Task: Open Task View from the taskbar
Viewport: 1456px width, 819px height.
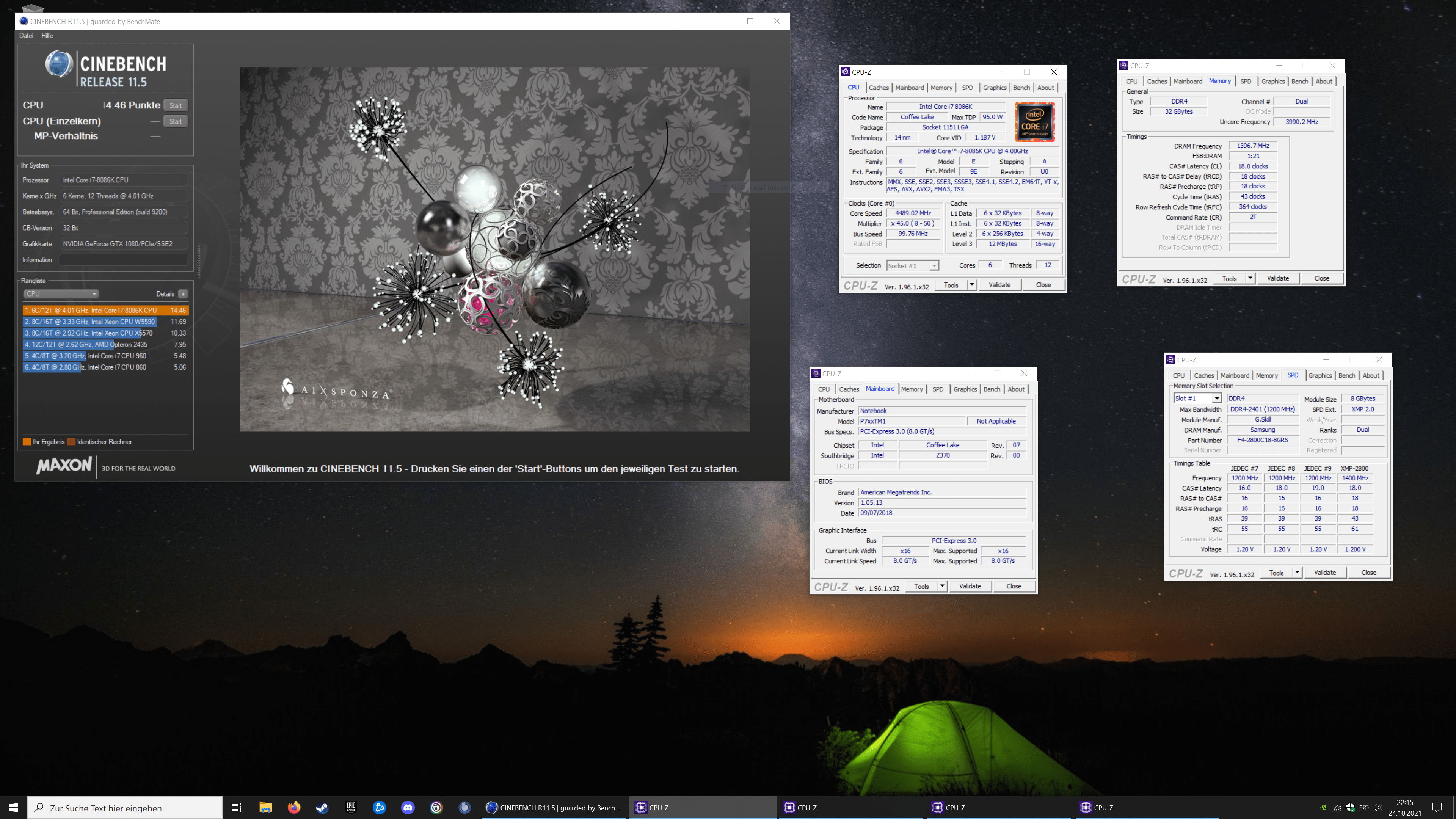Action: (236, 808)
